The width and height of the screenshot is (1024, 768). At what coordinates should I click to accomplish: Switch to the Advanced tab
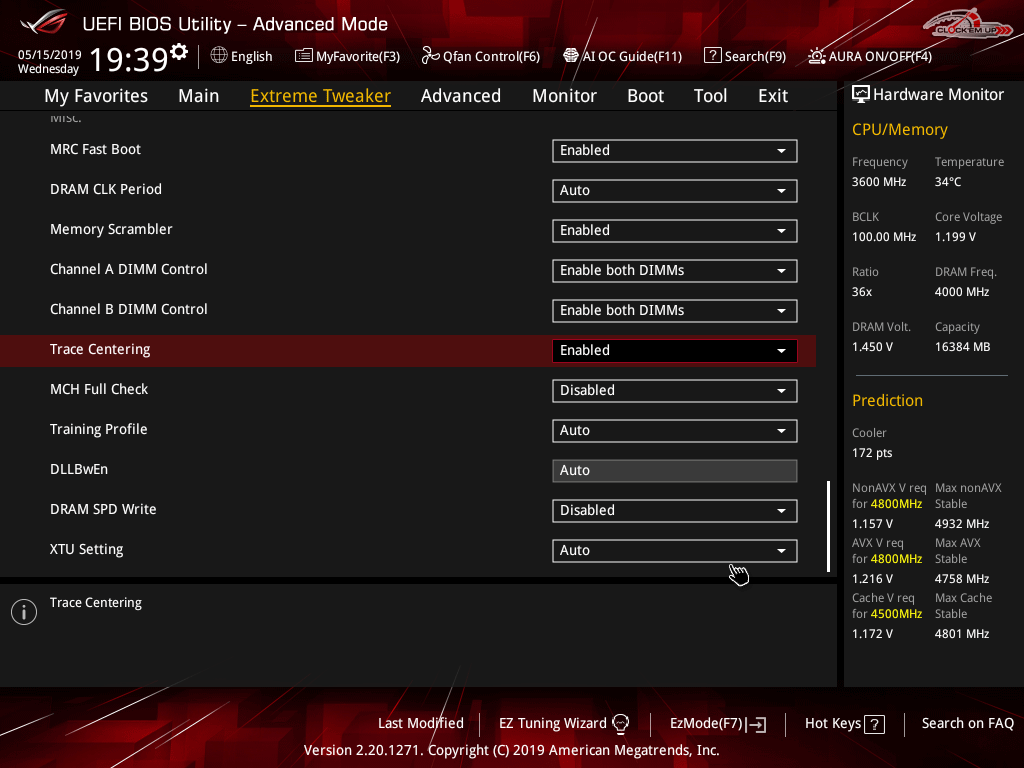coord(460,96)
